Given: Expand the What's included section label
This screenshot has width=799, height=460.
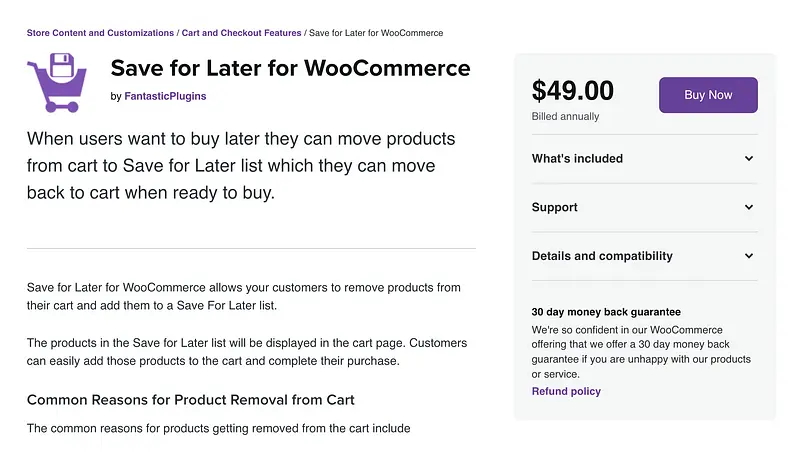Looking at the screenshot, I should (x=577, y=159).
